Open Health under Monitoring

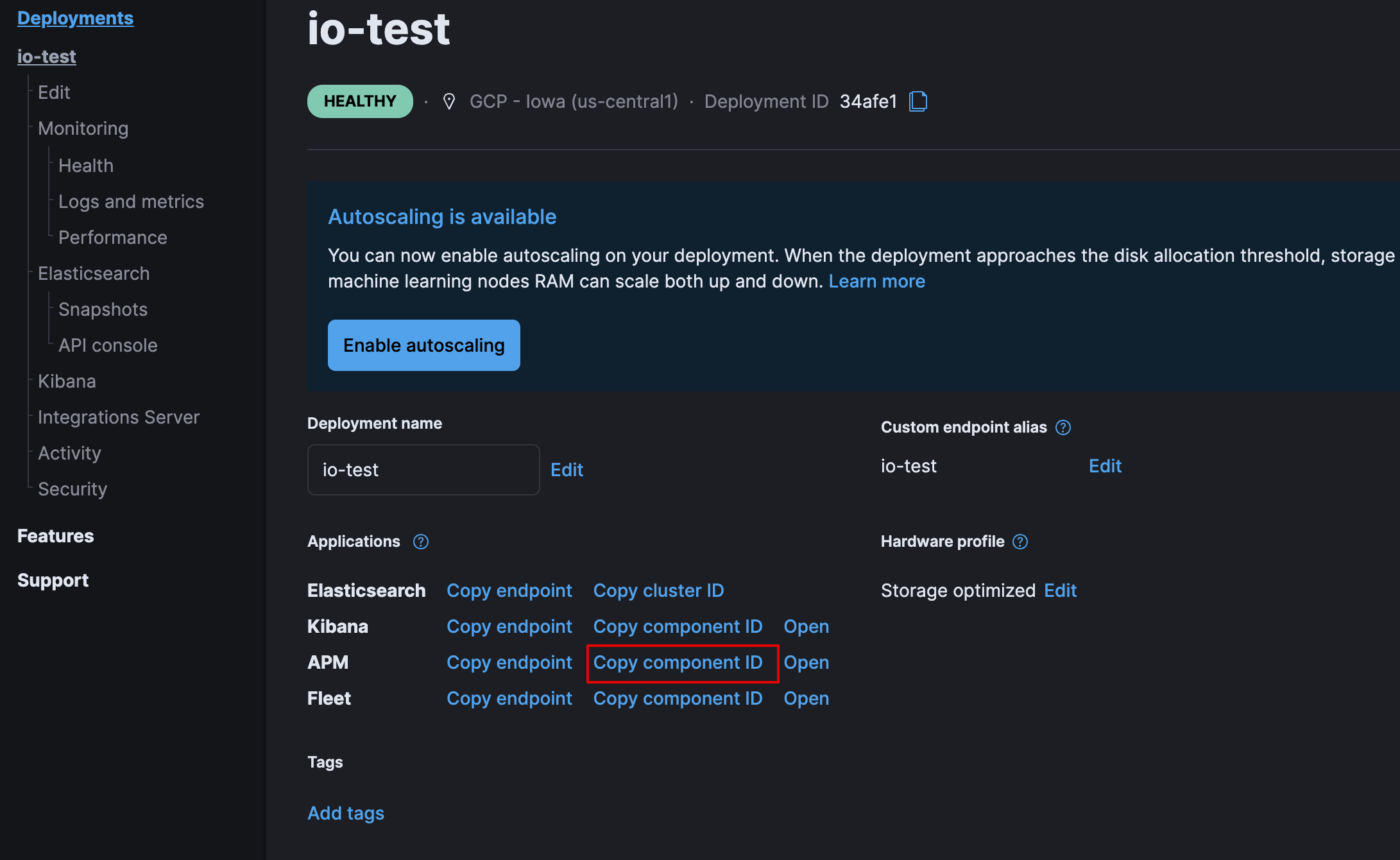tap(86, 166)
